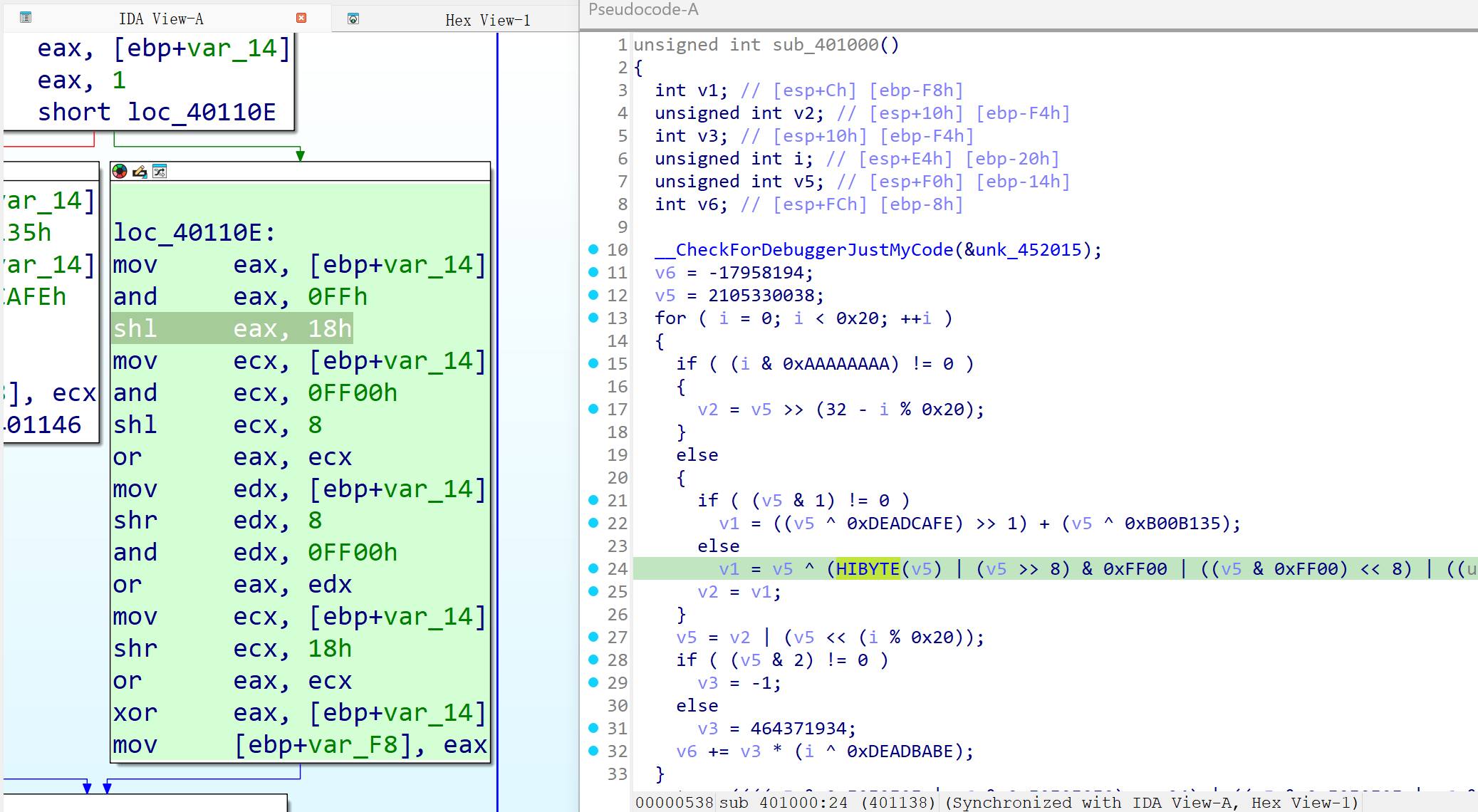Toggle breakpoint dot on line 13
Screen dimensions: 1478x812
point(593,318)
